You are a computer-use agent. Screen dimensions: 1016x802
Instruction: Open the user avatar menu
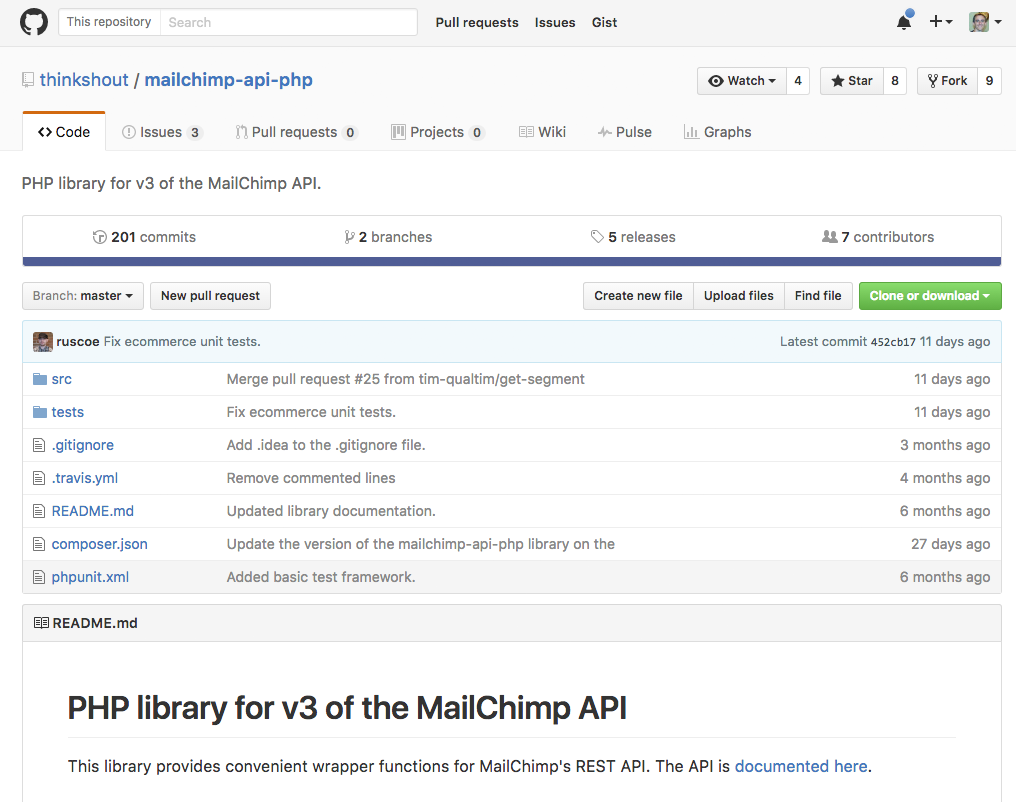[x=985, y=22]
